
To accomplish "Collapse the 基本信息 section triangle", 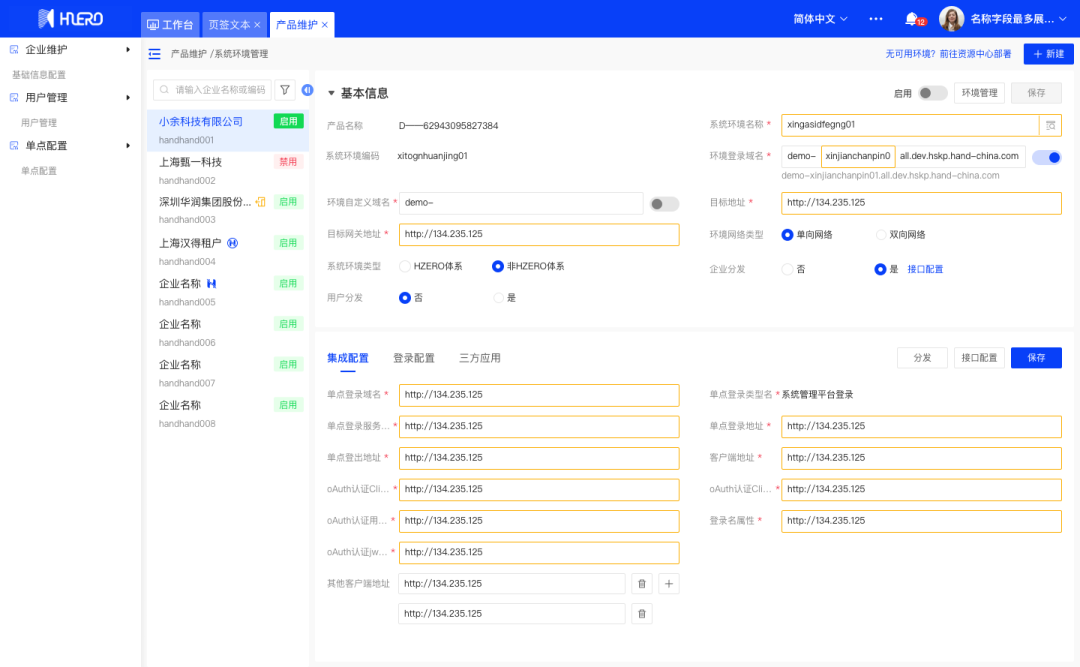I will (332, 94).
